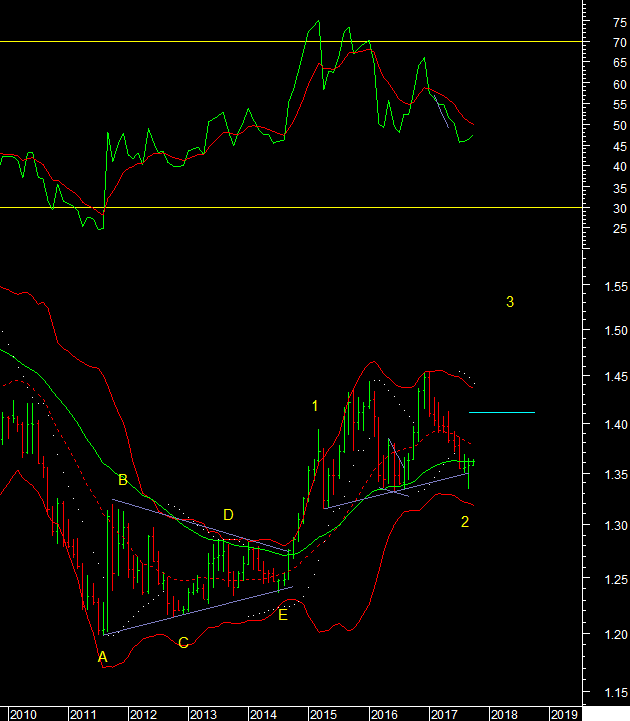Click the wave label D

(228, 515)
